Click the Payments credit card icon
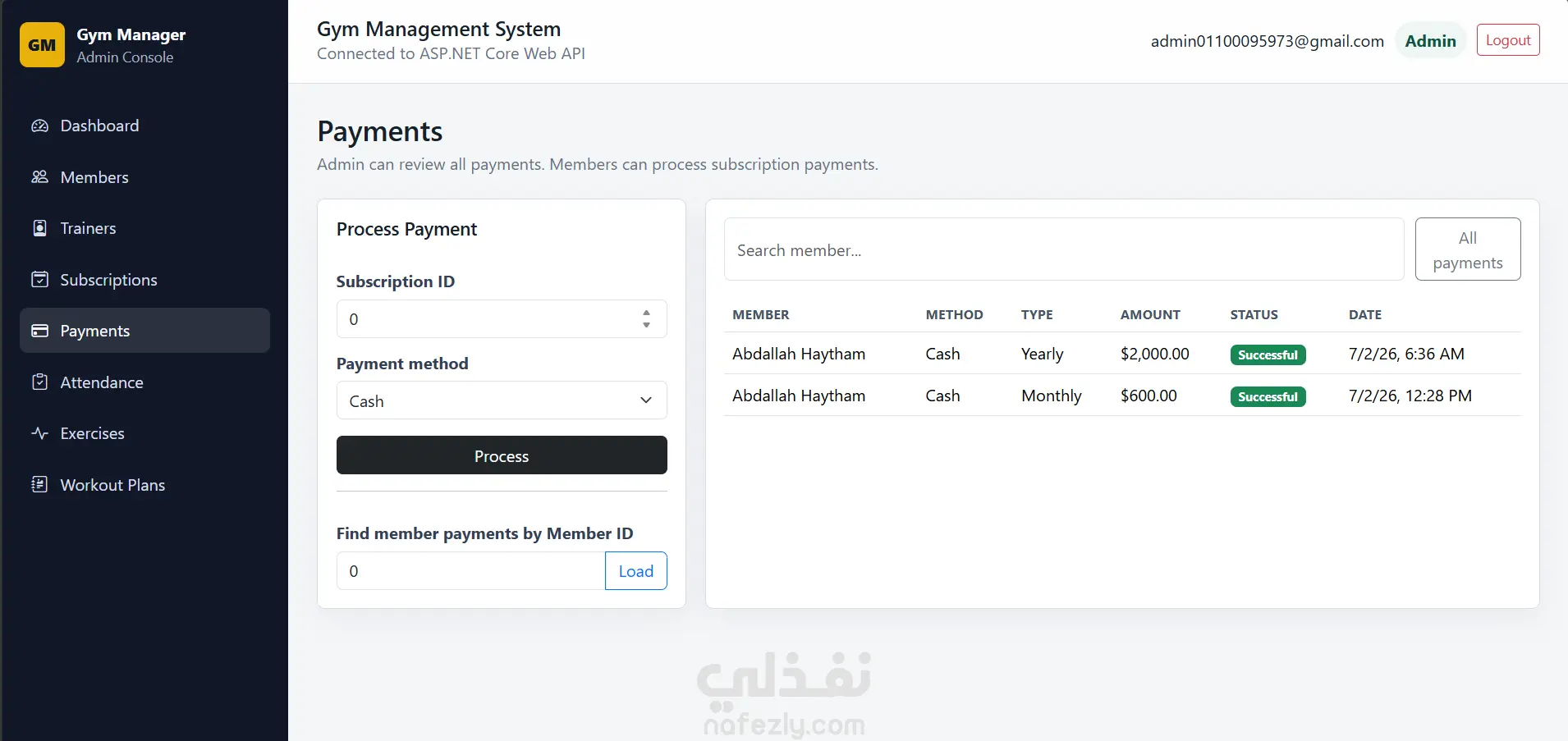The height and width of the screenshot is (741, 1568). click(x=39, y=331)
